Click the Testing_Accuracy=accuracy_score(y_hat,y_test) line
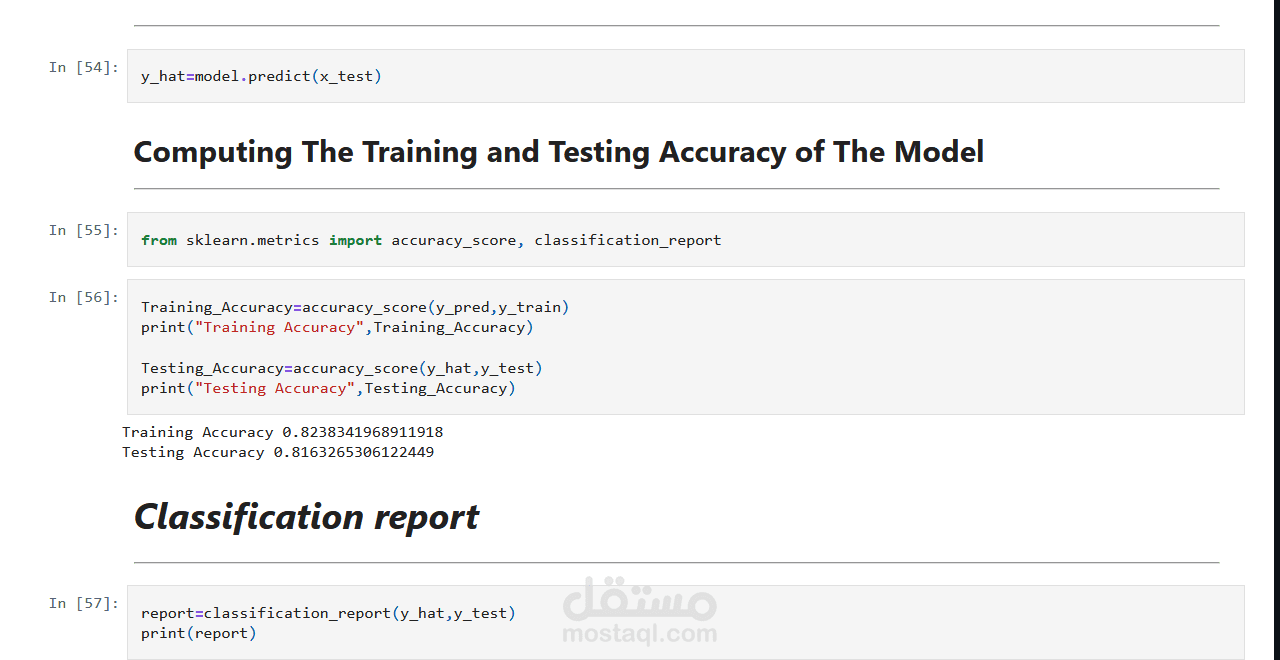This screenshot has width=1280, height=660. click(342, 368)
